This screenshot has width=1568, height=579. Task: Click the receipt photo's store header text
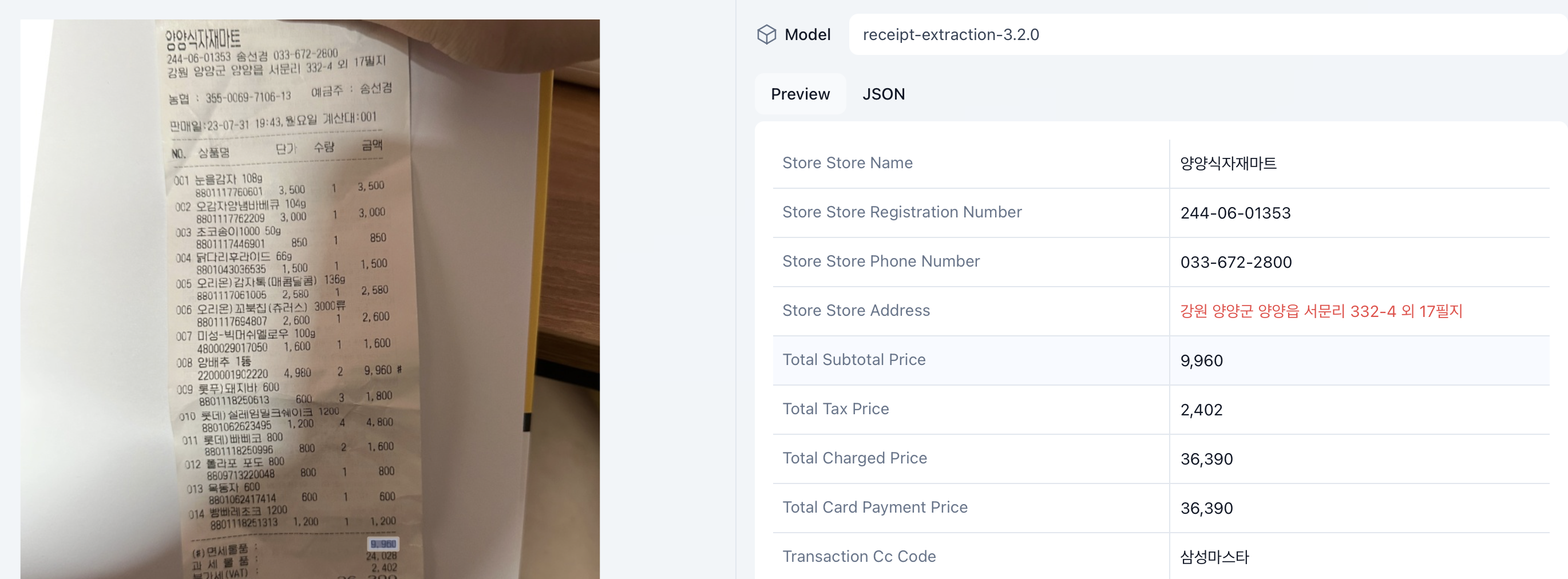203,39
